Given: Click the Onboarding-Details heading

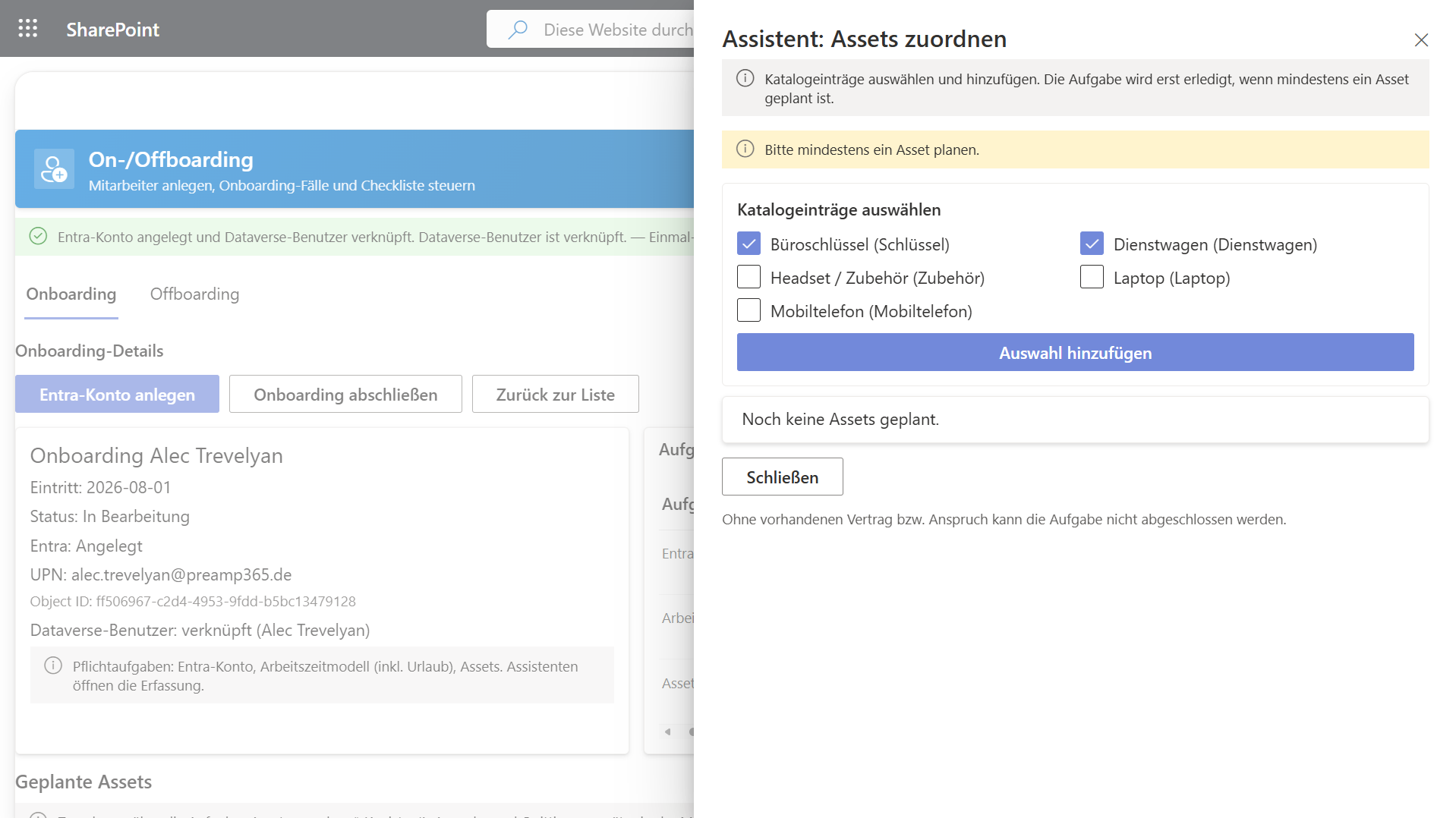Looking at the screenshot, I should pyautogui.click(x=90, y=351).
